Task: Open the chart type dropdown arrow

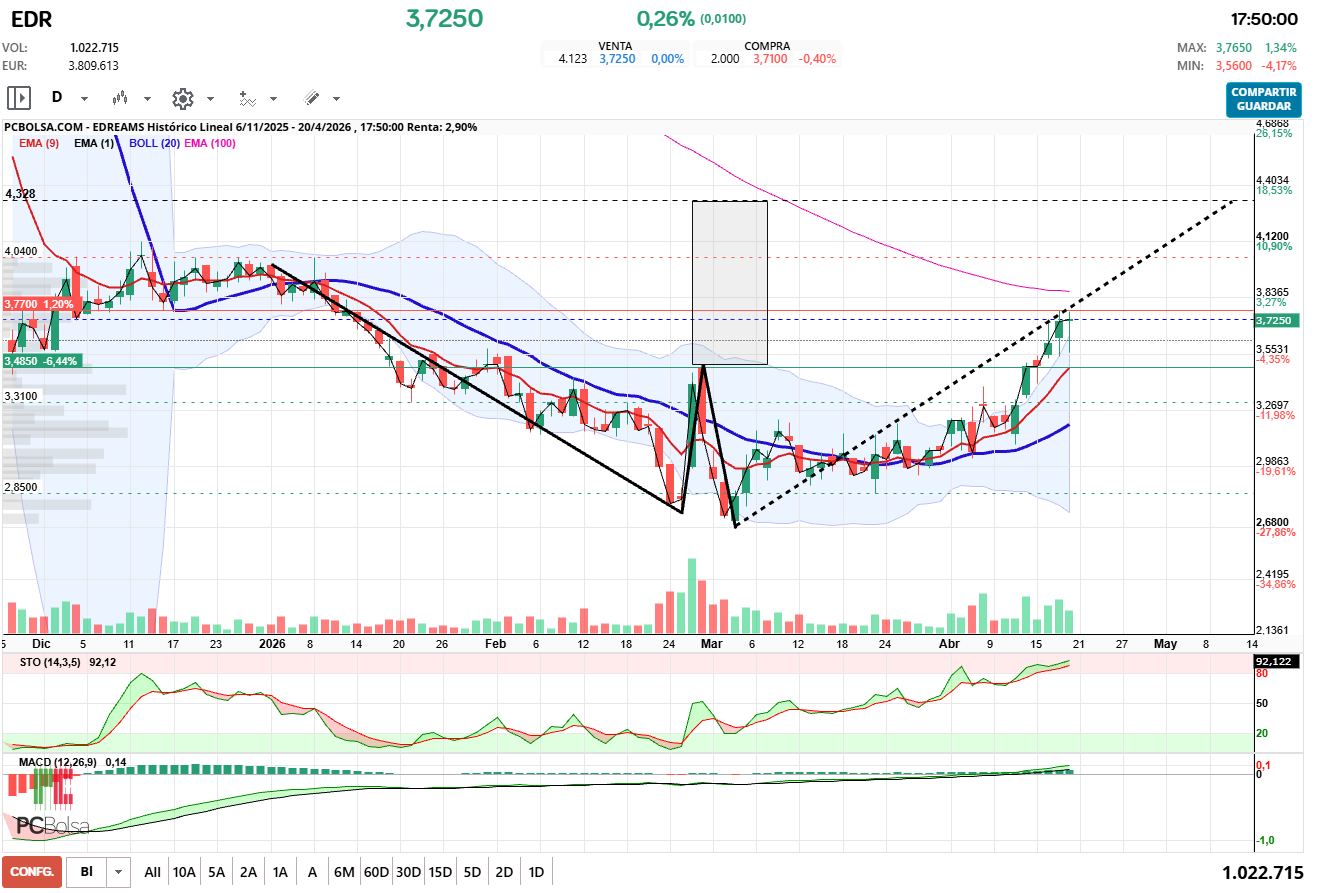Action: coord(147,99)
